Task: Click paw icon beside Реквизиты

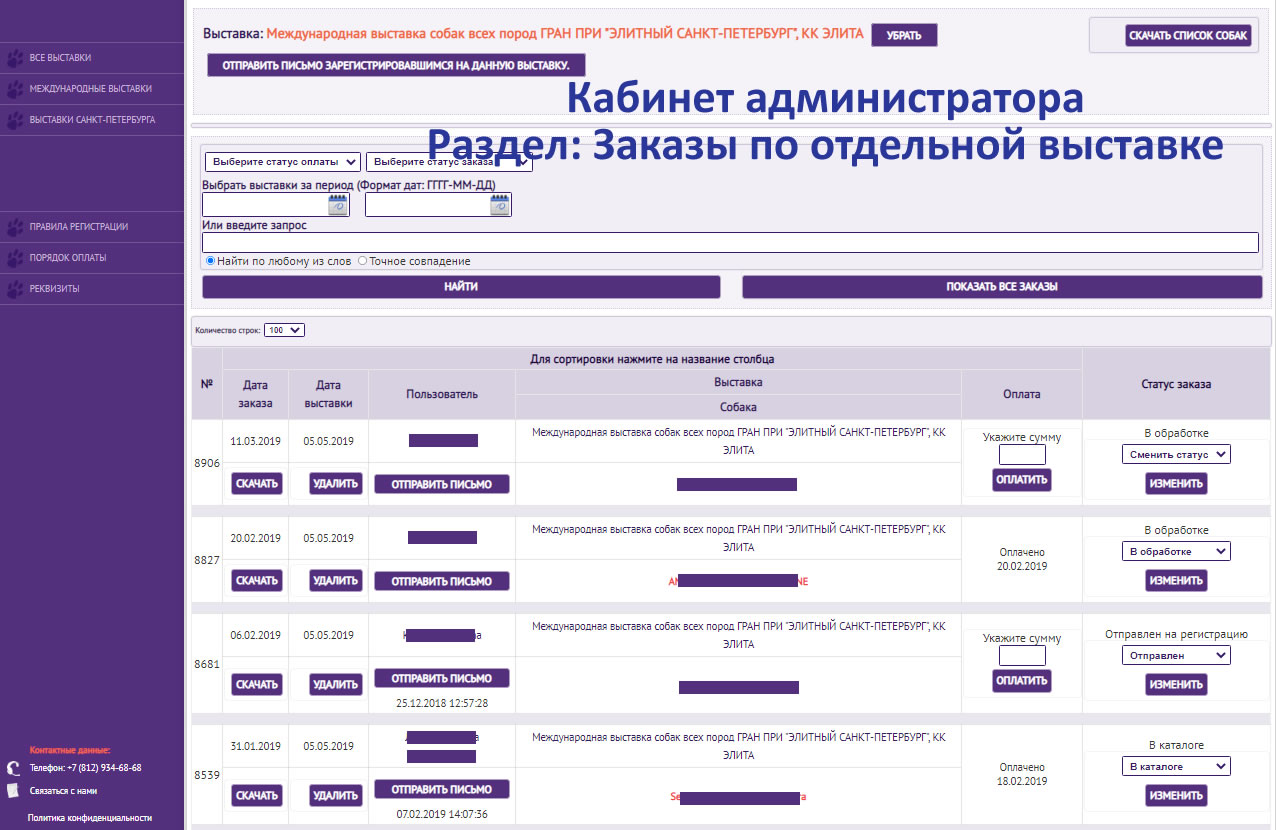Action: tap(15, 289)
